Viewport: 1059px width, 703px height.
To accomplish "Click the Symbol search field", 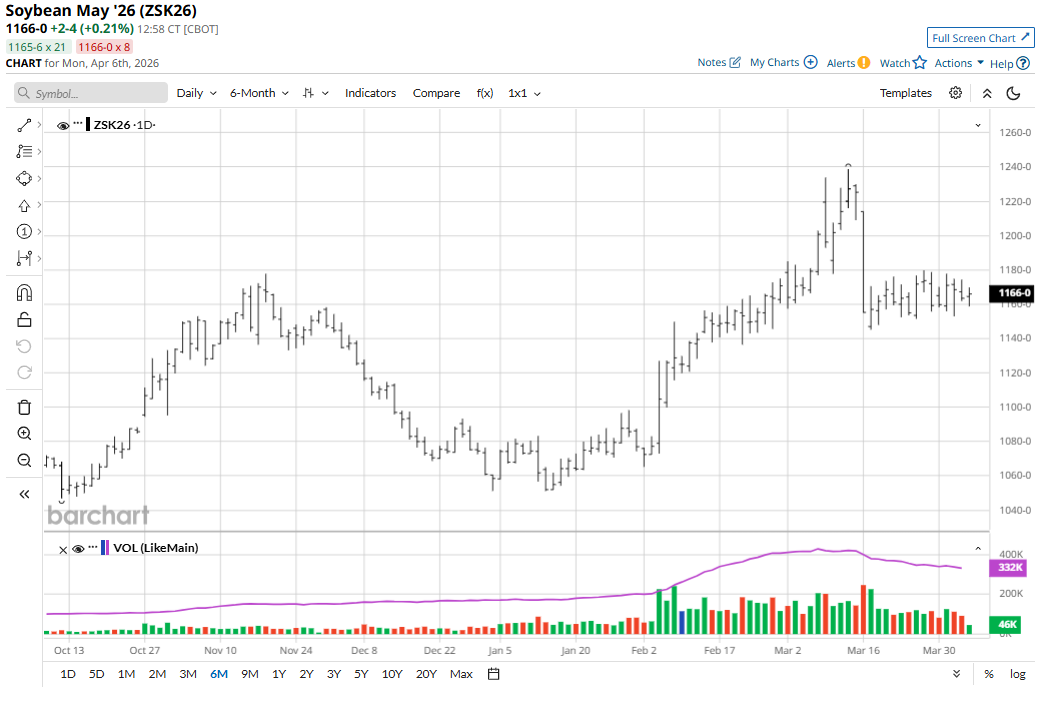I will pyautogui.click(x=91, y=93).
